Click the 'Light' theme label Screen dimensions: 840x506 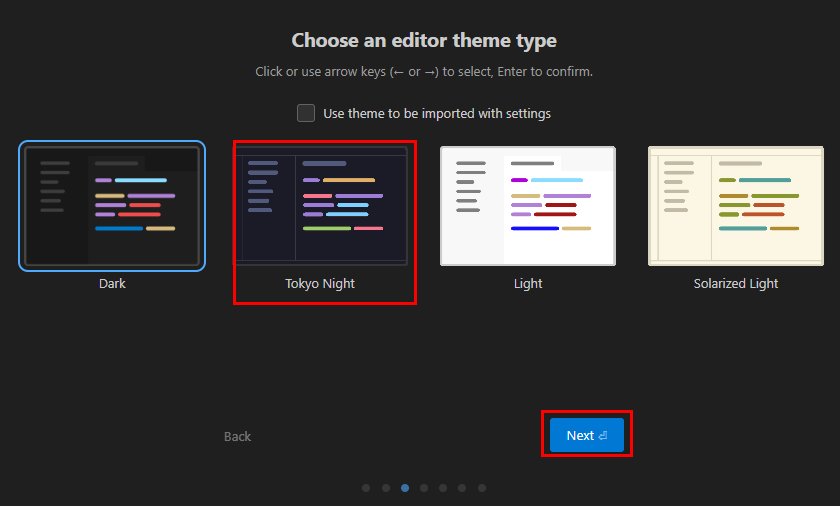528,283
